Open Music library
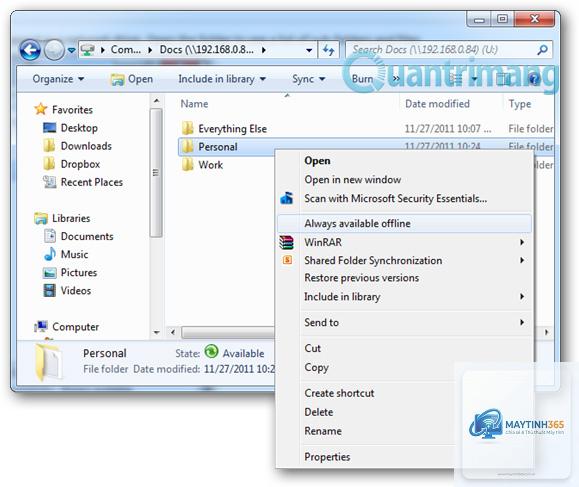 74,254
